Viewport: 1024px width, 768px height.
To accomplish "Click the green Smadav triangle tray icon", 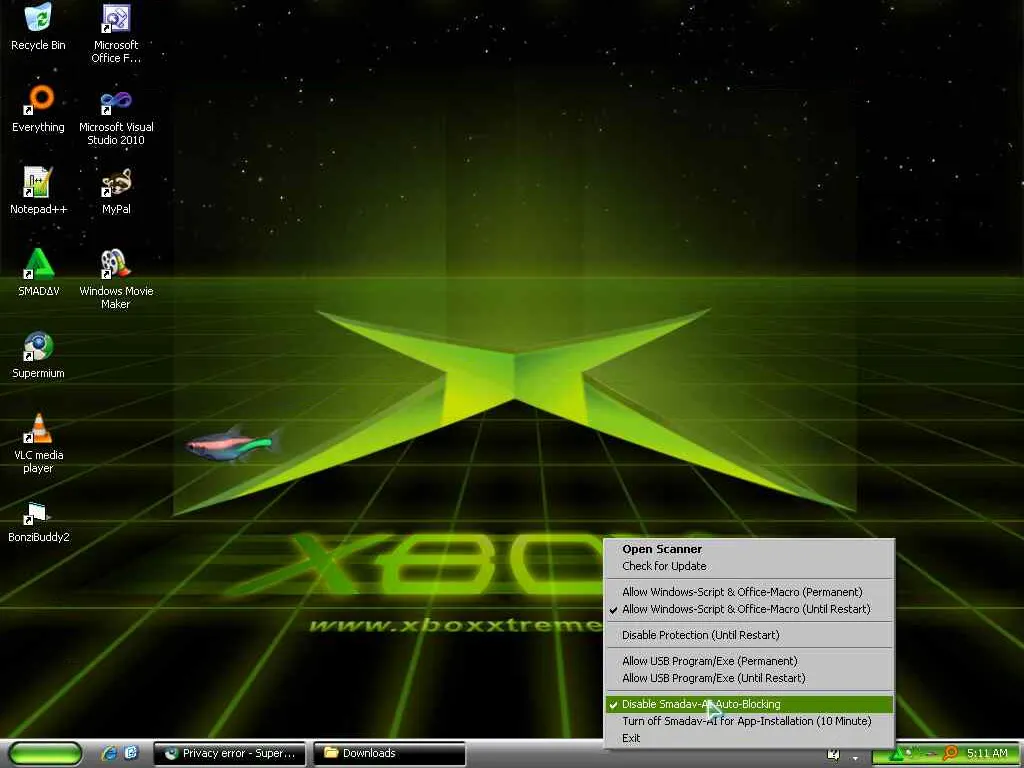I will pos(897,755).
